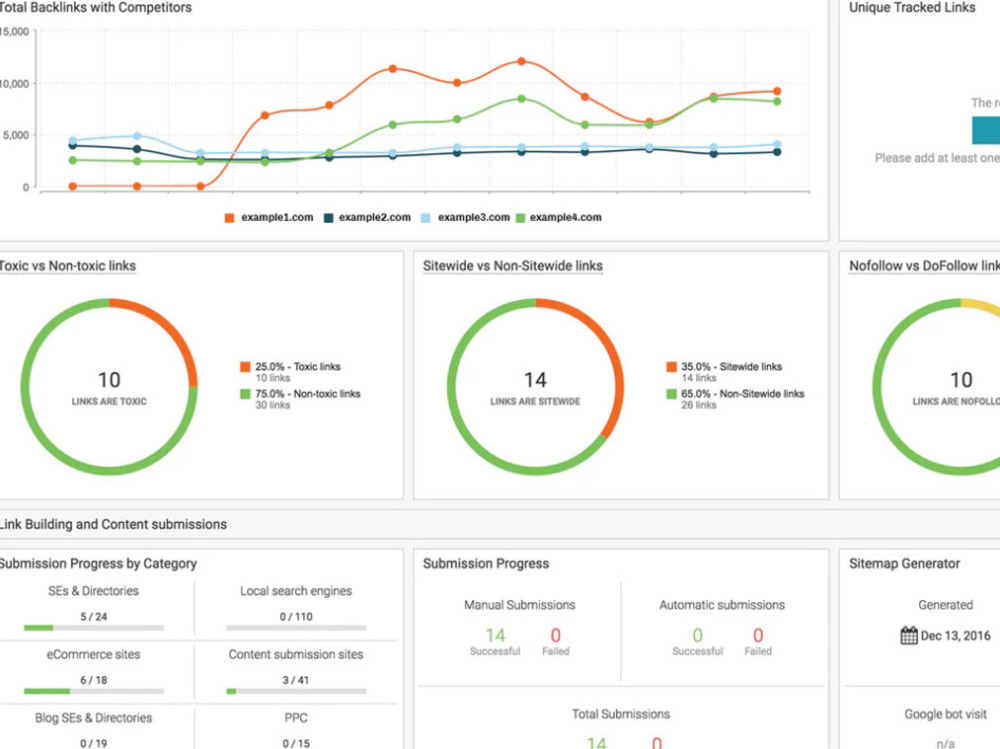
Task: Click the Manual Submissions 0 Failed count
Action: (x=555, y=635)
